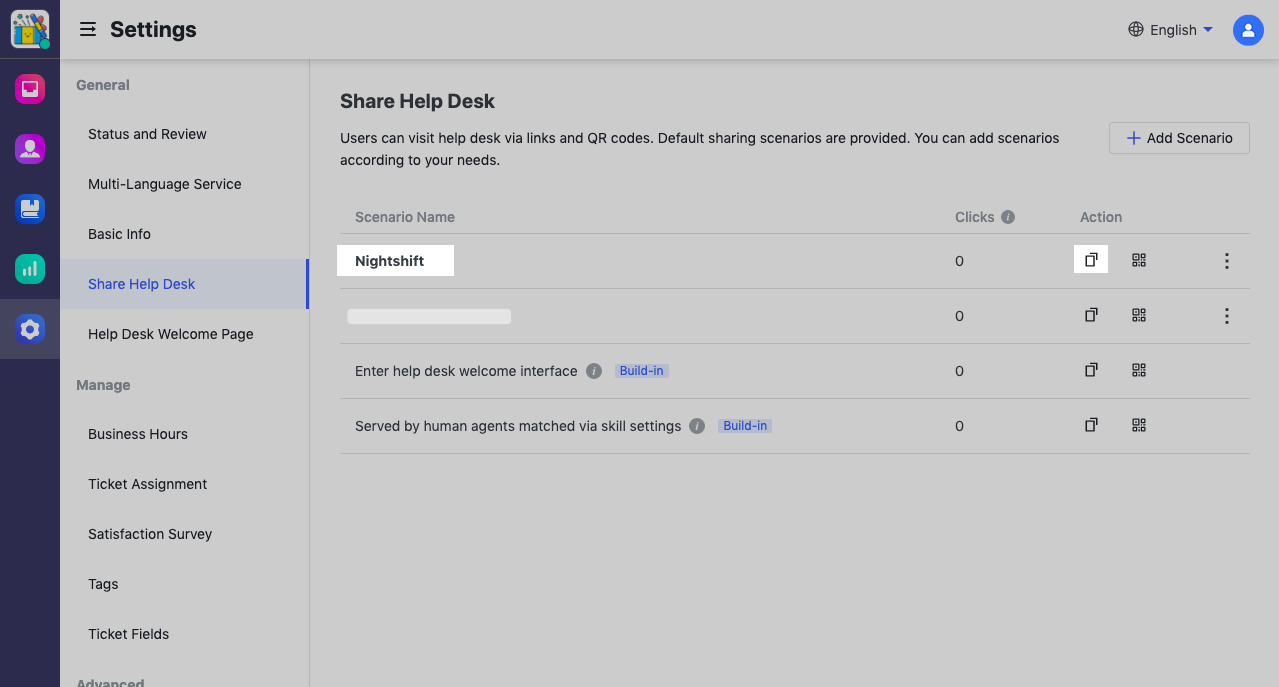Screen dimensions: 1279x687
Task: Open more options for Nightshift row
Action: click(x=1227, y=261)
